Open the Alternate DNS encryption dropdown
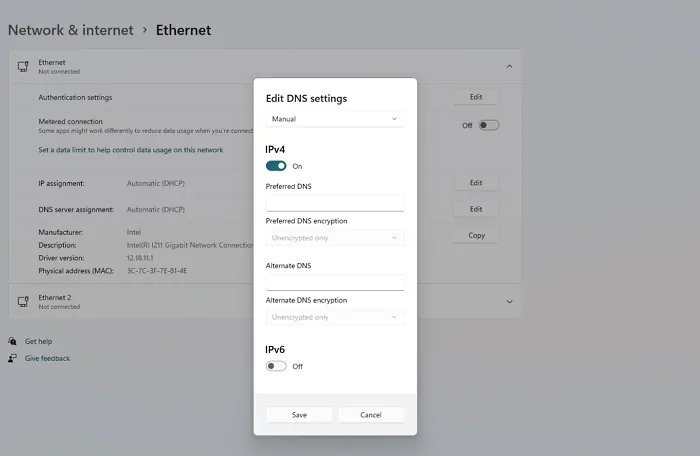The image size is (700, 456). click(x=335, y=317)
